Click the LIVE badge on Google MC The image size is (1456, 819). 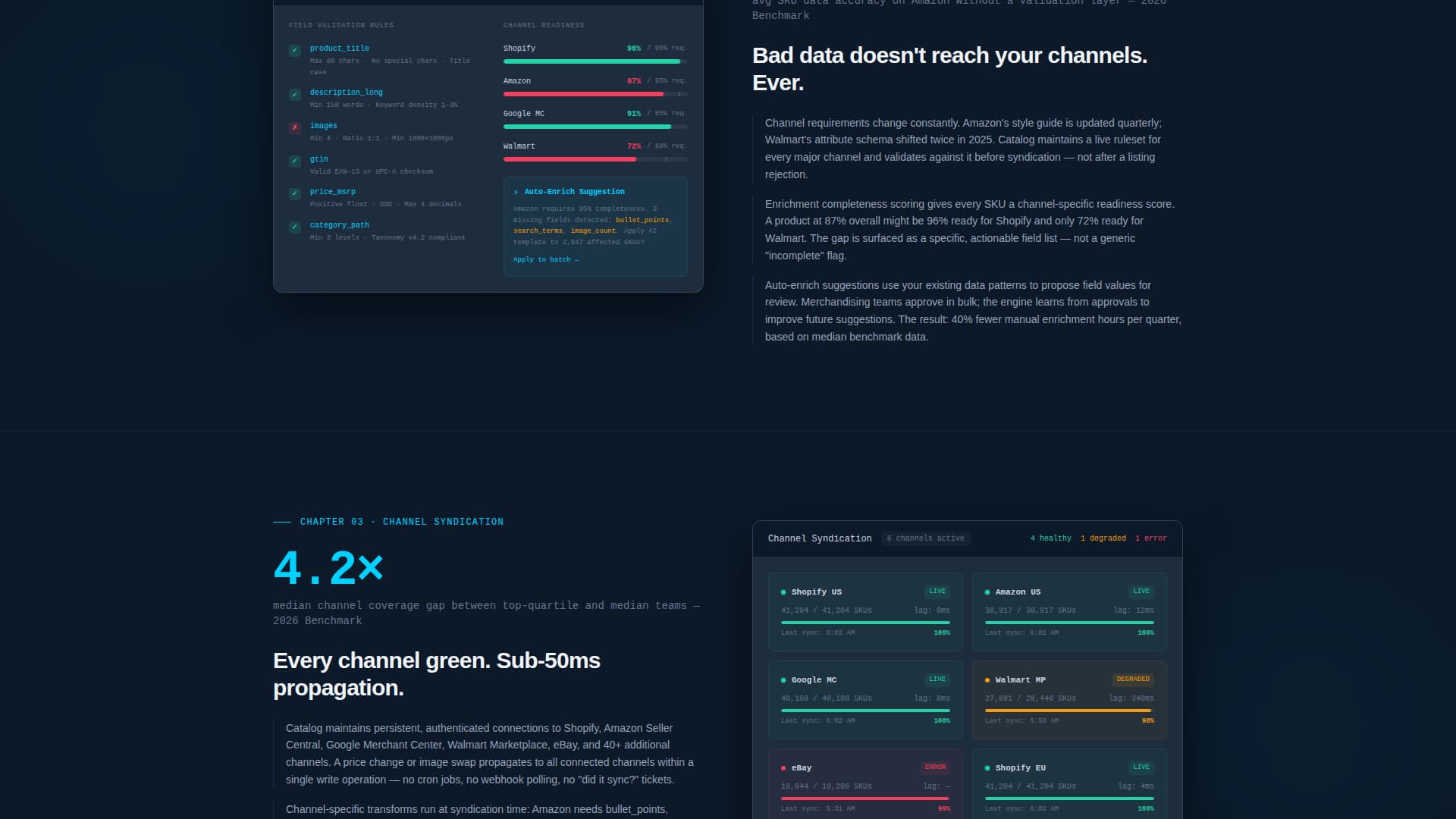pos(937,679)
